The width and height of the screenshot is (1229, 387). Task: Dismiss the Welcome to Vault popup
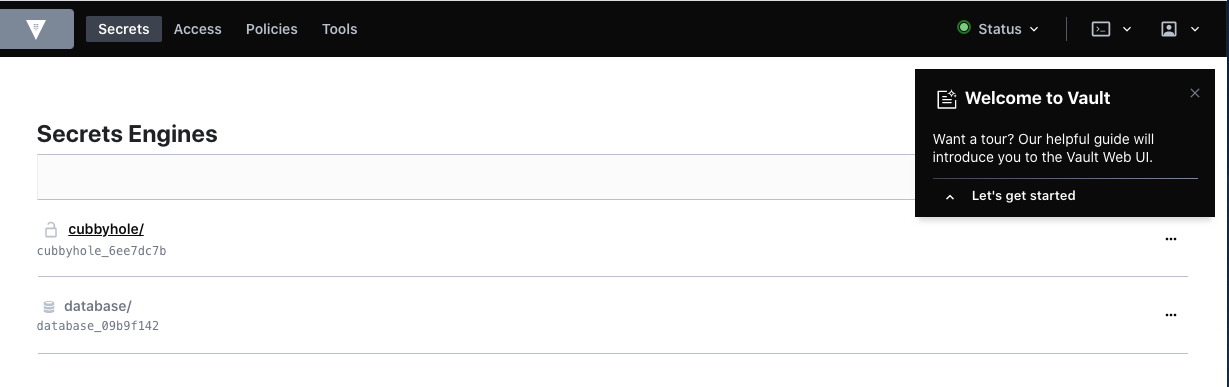coord(1195,93)
